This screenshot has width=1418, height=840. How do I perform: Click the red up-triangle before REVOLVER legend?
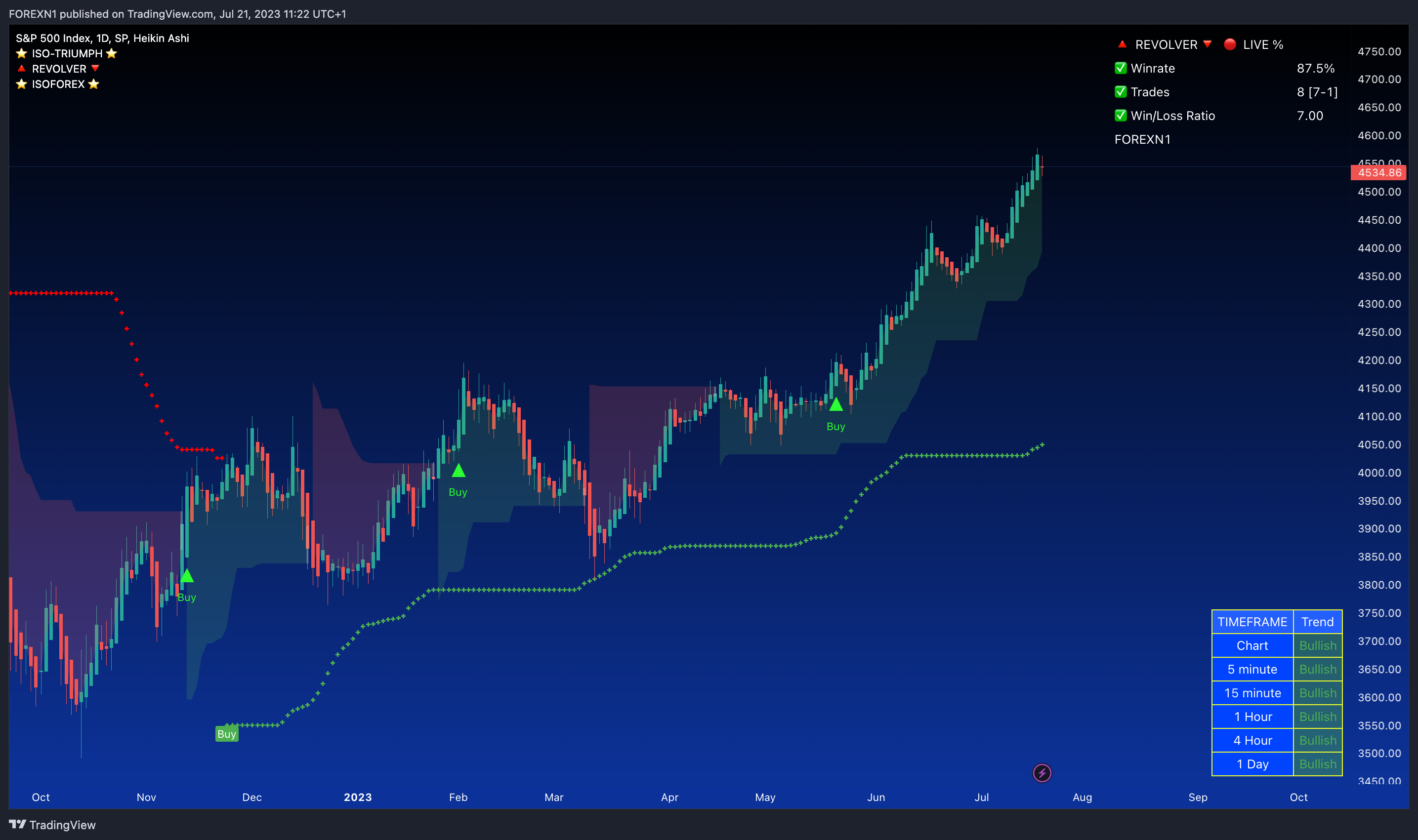pos(22,69)
